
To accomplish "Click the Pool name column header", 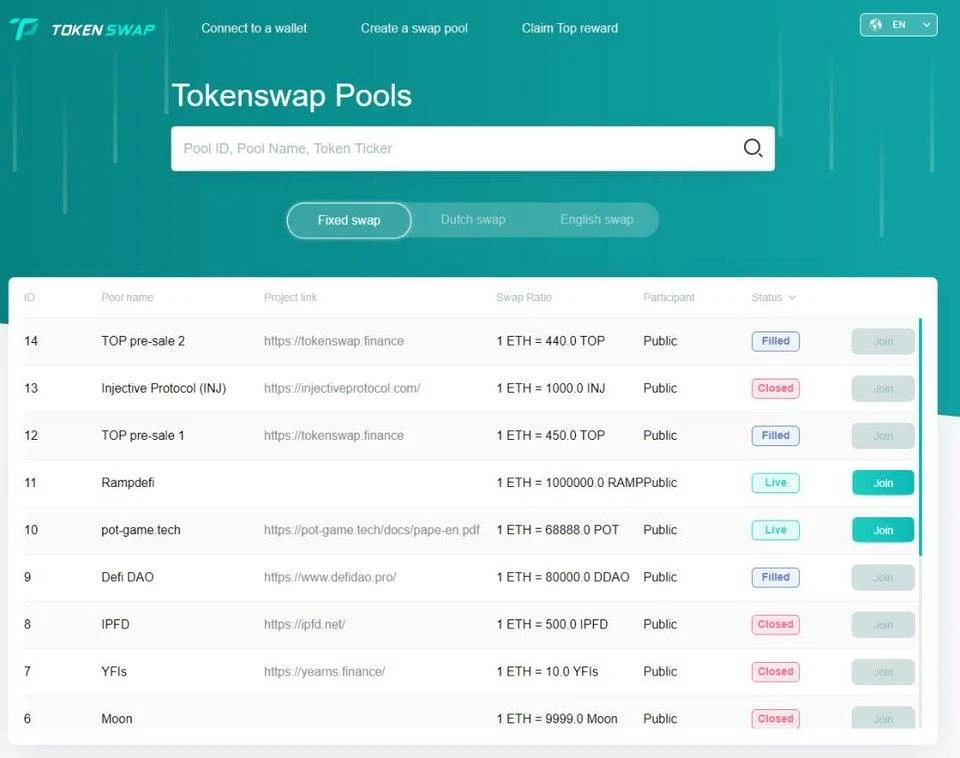I will coord(127,298).
